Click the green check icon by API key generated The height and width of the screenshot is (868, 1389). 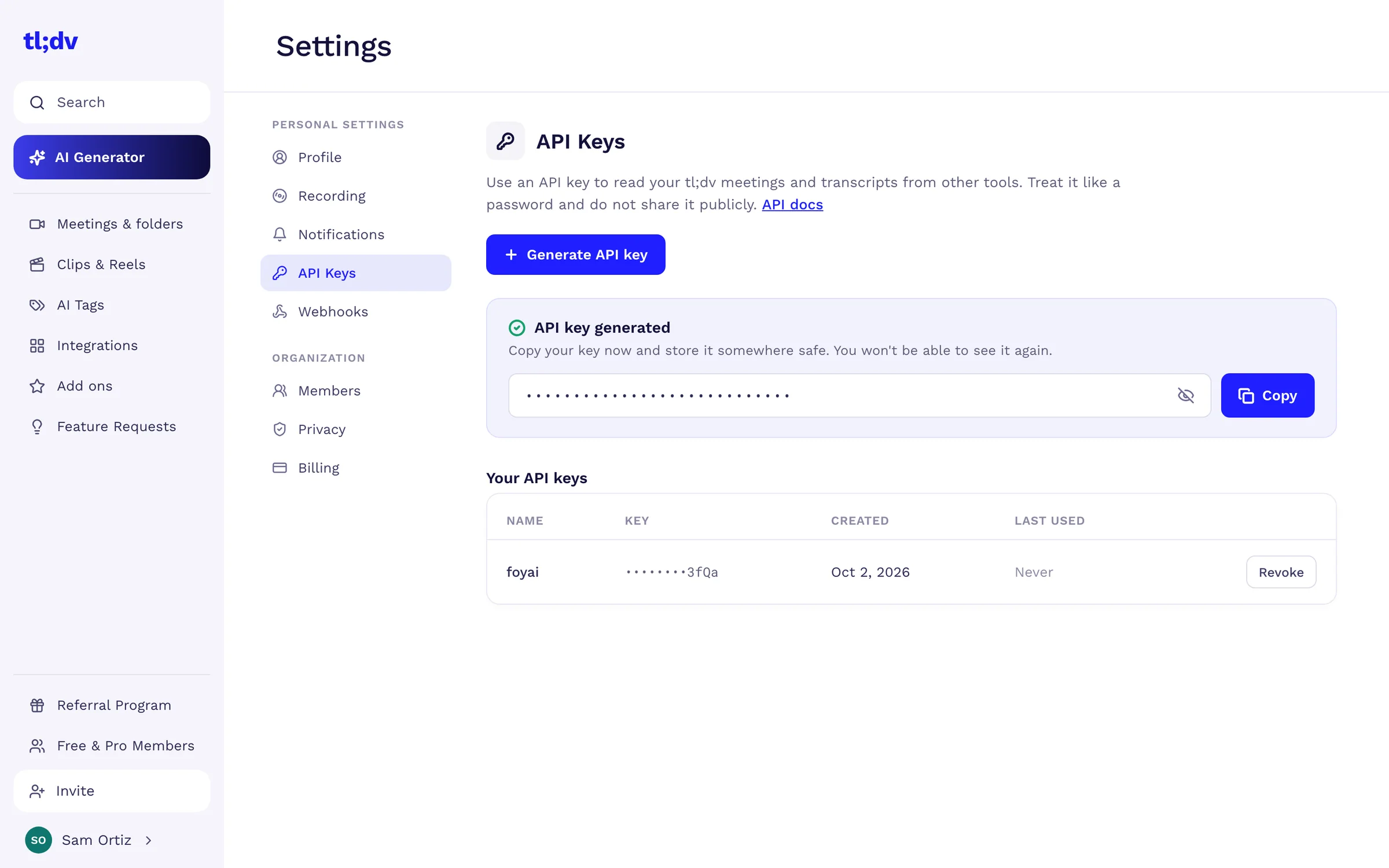[517, 328]
